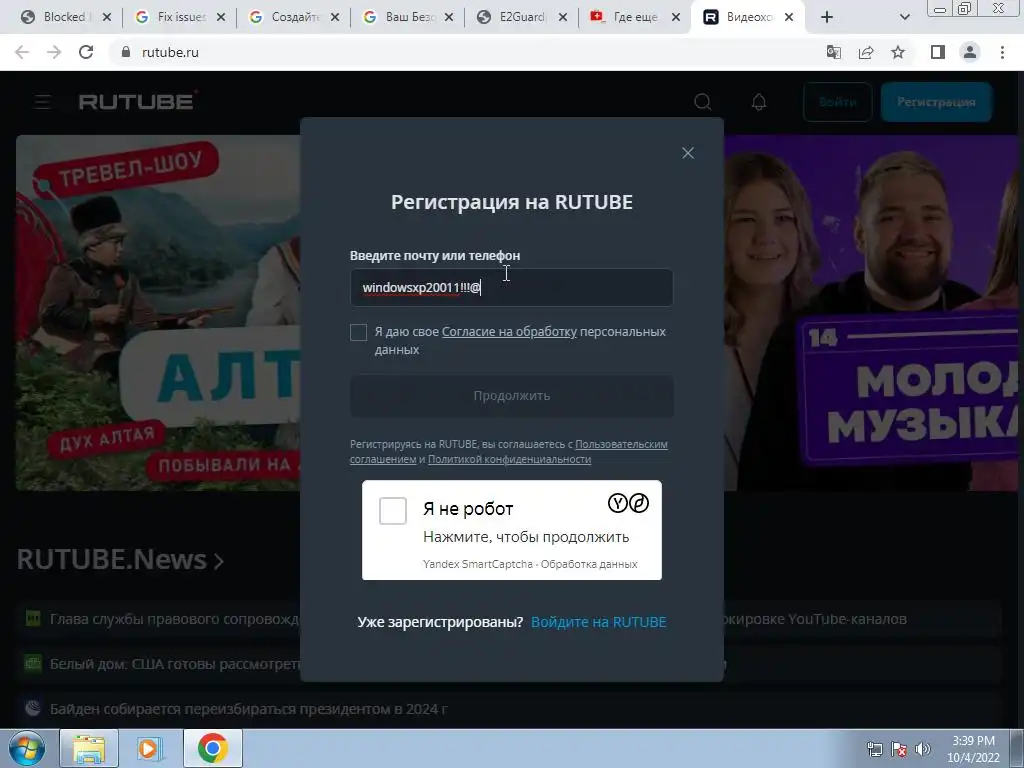The width and height of the screenshot is (1024, 768).
Task: Close the 'Видеохо' RUTUBE tab
Action: pyautogui.click(x=789, y=18)
